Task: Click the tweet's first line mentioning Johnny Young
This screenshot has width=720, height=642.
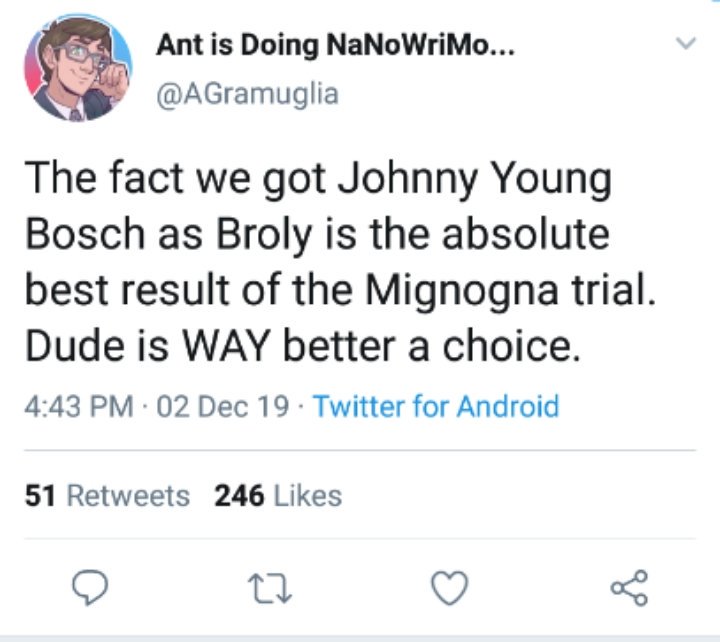Action: click(x=318, y=180)
